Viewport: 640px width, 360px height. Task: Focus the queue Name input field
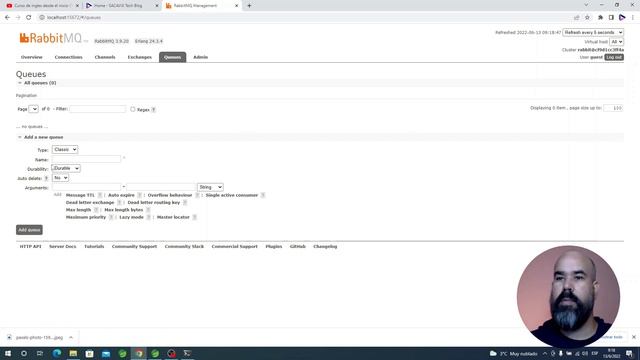click(86, 159)
